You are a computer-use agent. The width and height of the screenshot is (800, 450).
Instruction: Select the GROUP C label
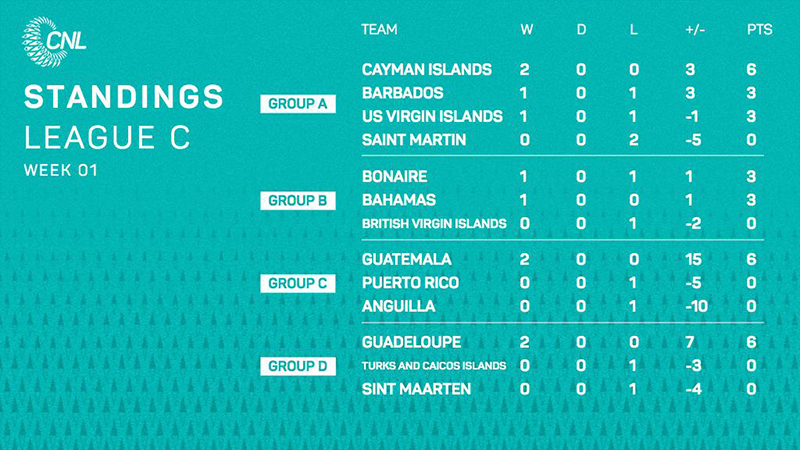click(x=298, y=283)
